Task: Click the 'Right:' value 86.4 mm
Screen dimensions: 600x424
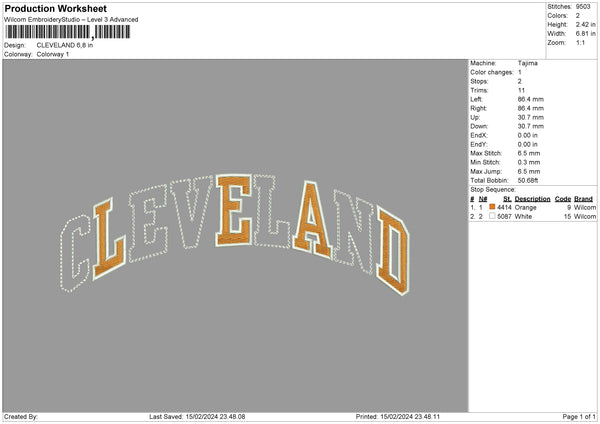Action: [531, 108]
